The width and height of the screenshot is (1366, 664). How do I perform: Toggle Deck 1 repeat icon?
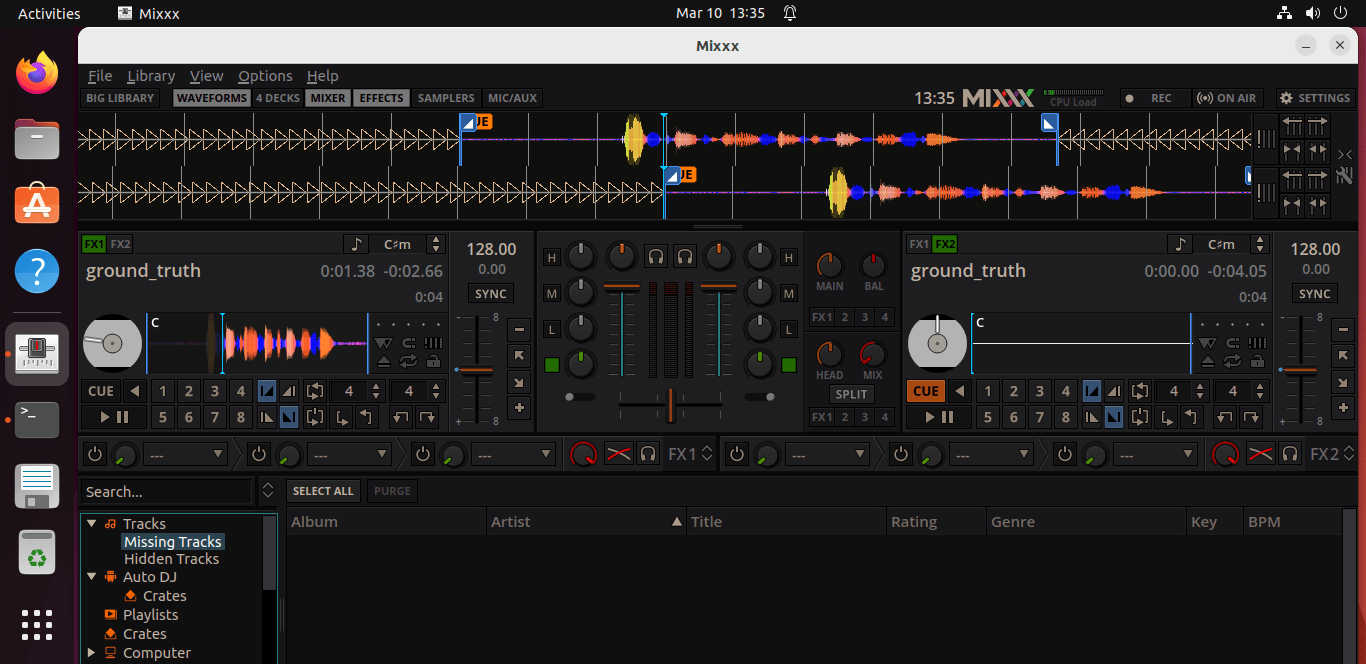coord(409,361)
